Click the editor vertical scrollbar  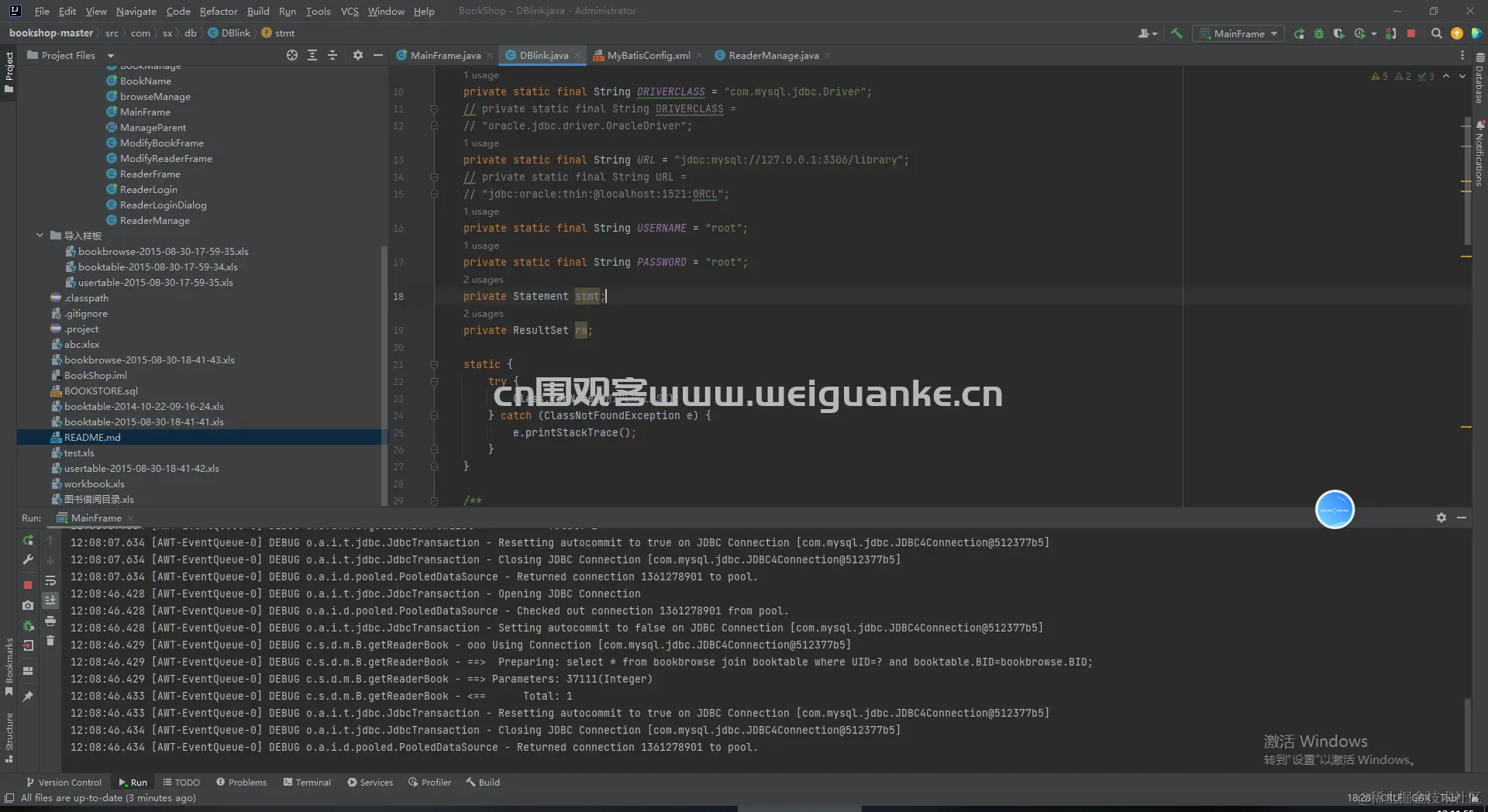pyautogui.click(x=1467, y=182)
